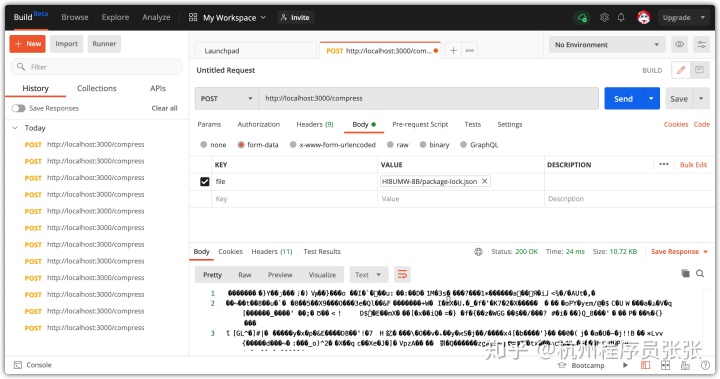This screenshot has height=379, width=720.
Task: Search the response with magnifier icon
Action: pos(700,273)
